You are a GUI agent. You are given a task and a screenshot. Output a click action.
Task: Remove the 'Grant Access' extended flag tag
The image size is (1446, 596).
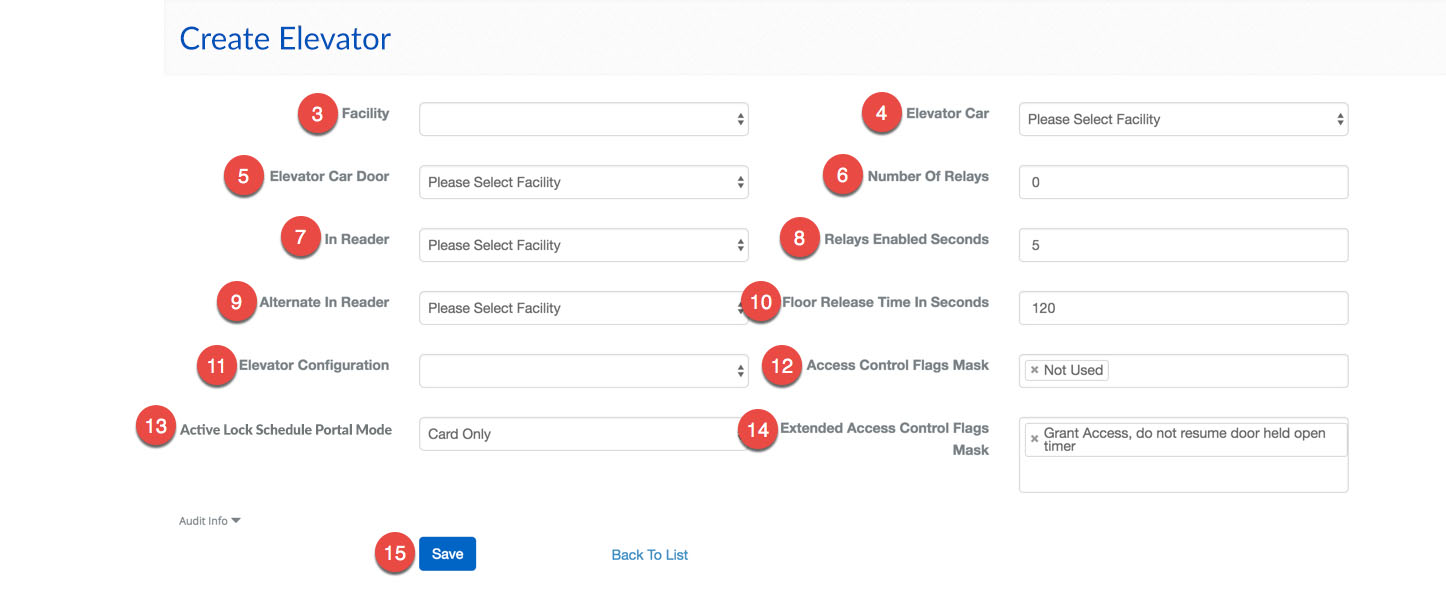pyautogui.click(x=1034, y=439)
